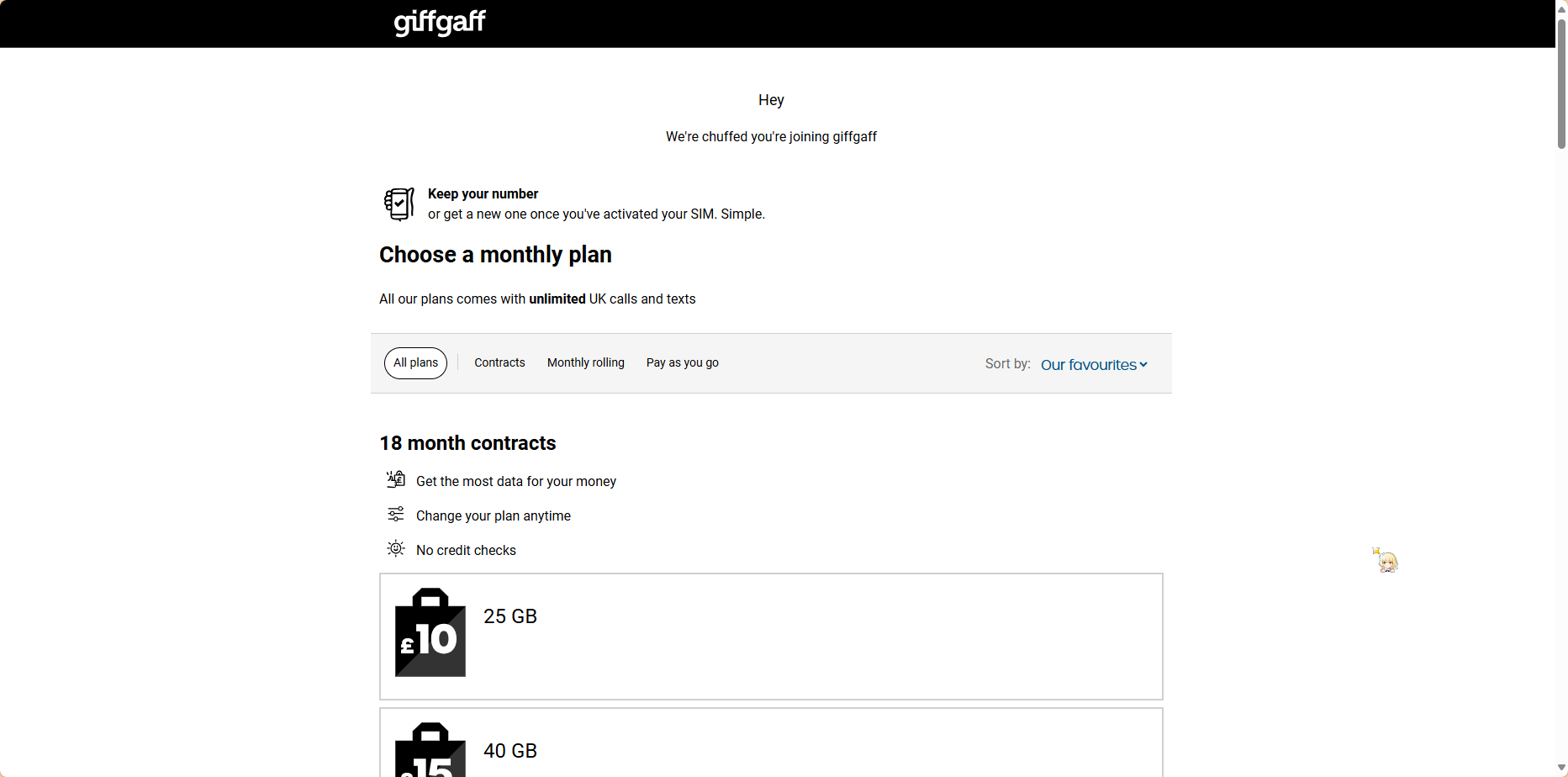Click the page's vertical scrollbar thumb
Viewport: 1568px width, 777px height.
click(x=1561, y=84)
